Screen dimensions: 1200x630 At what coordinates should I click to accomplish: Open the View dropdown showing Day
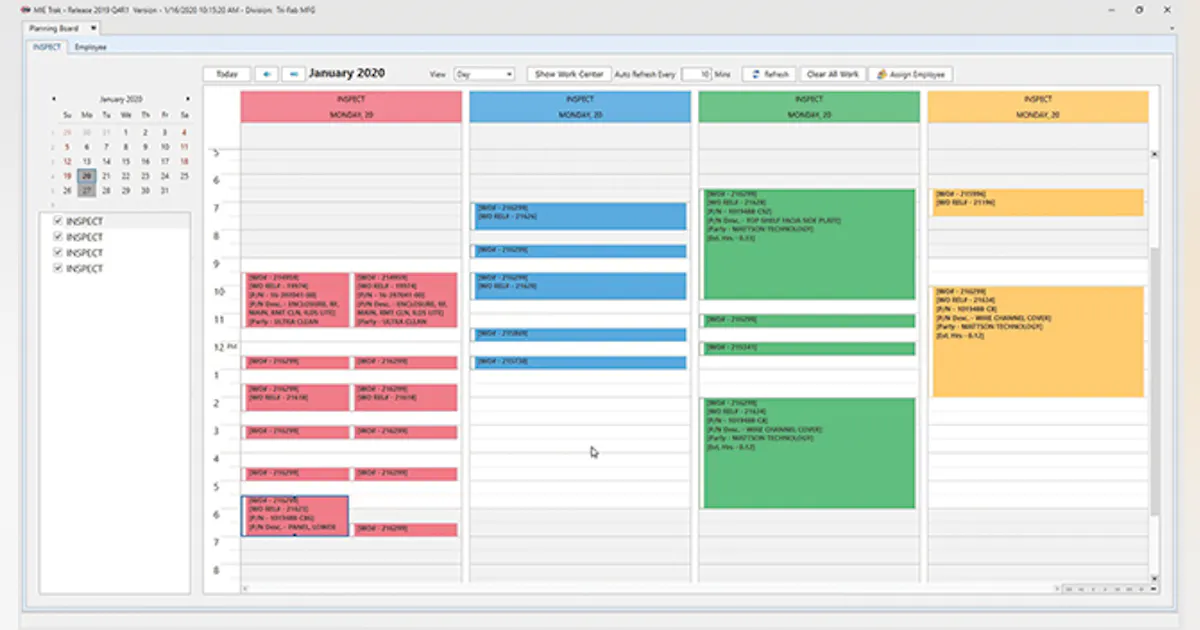click(x=483, y=74)
